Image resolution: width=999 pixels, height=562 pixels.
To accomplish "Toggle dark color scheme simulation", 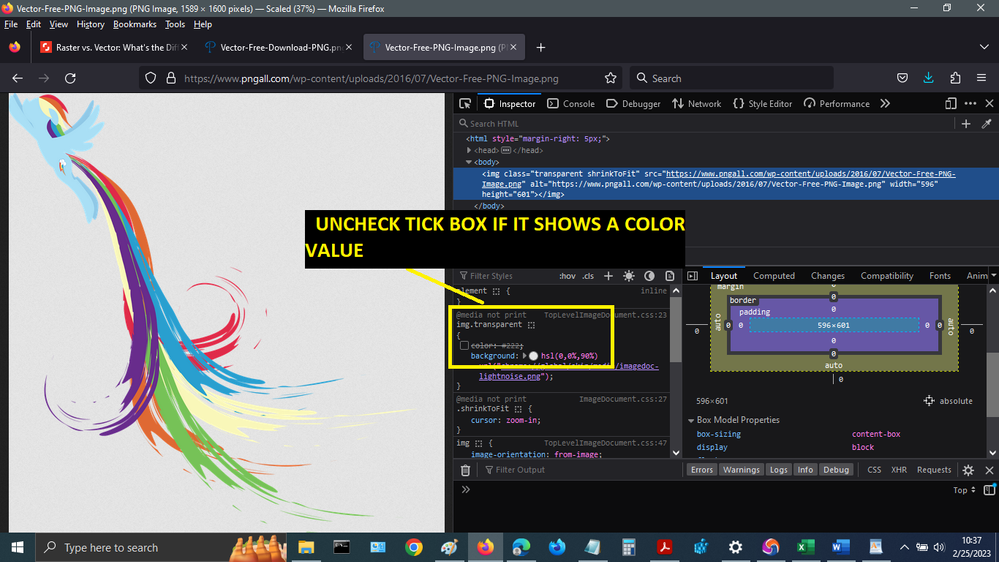I will (649, 276).
